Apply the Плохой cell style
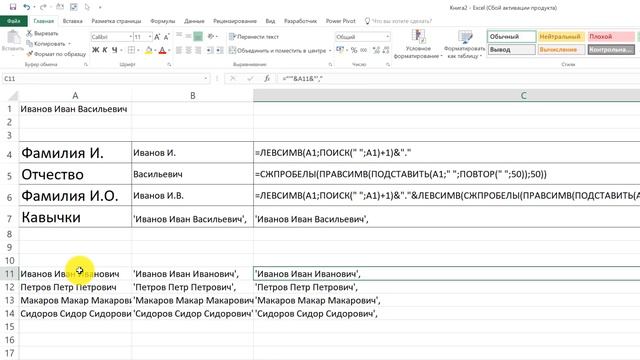640x360 pixels. [611, 36]
